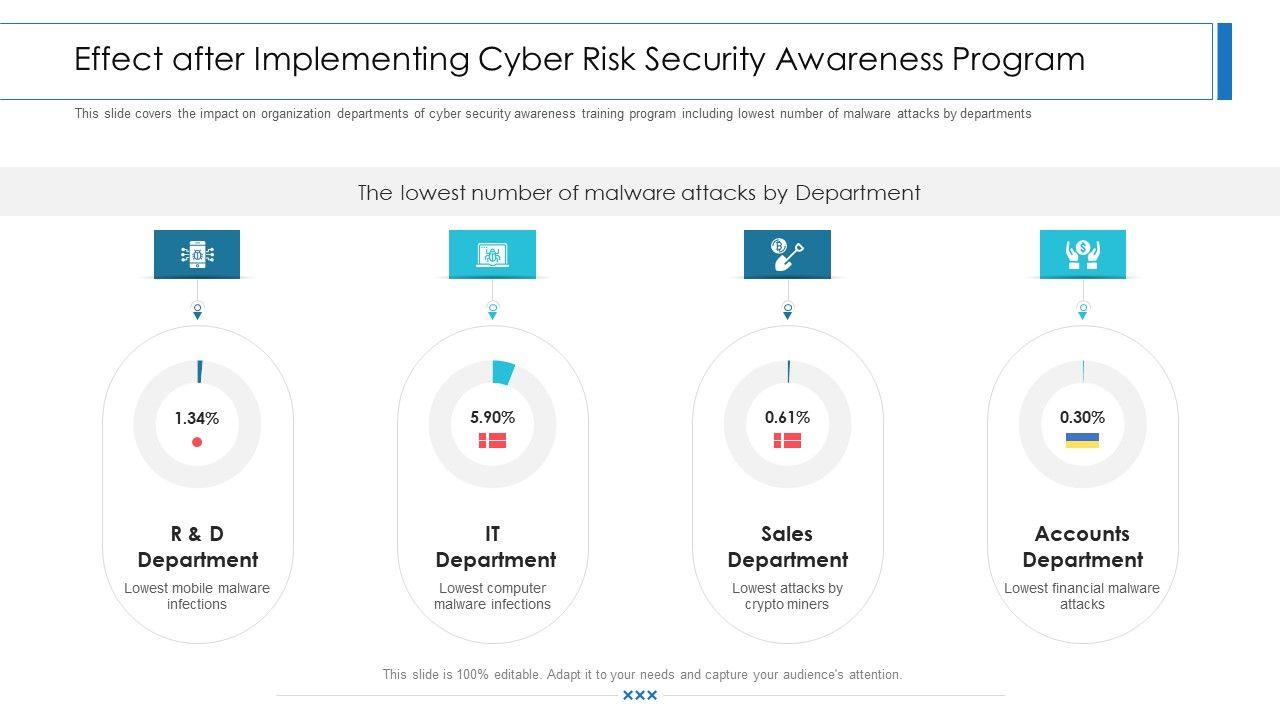The width and height of the screenshot is (1280, 720).
Task: Click the crypto mining shovel icon
Action: click(x=787, y=254)
